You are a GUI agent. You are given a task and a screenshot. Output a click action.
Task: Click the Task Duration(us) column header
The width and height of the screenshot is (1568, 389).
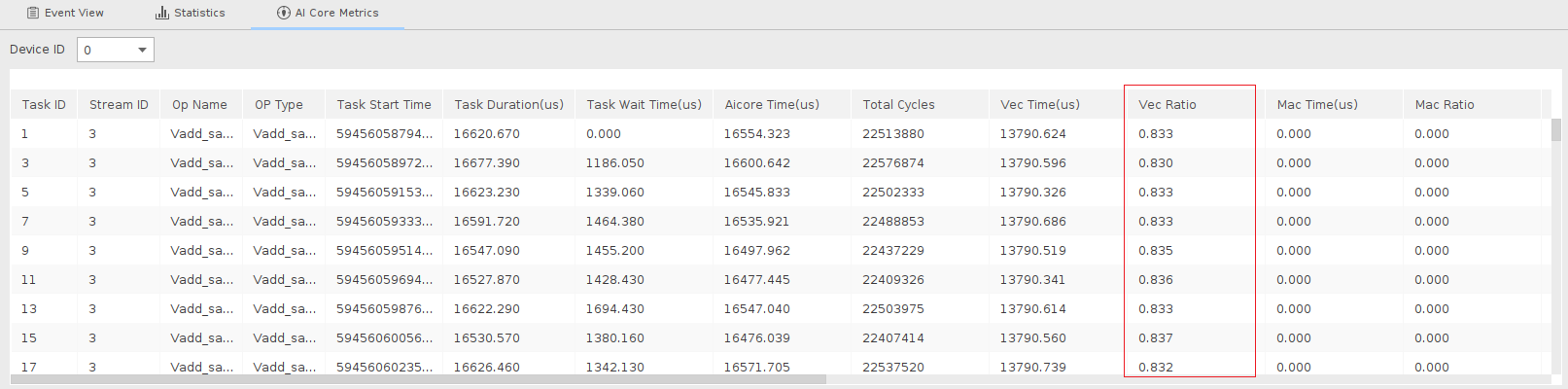tap(508, 105)
